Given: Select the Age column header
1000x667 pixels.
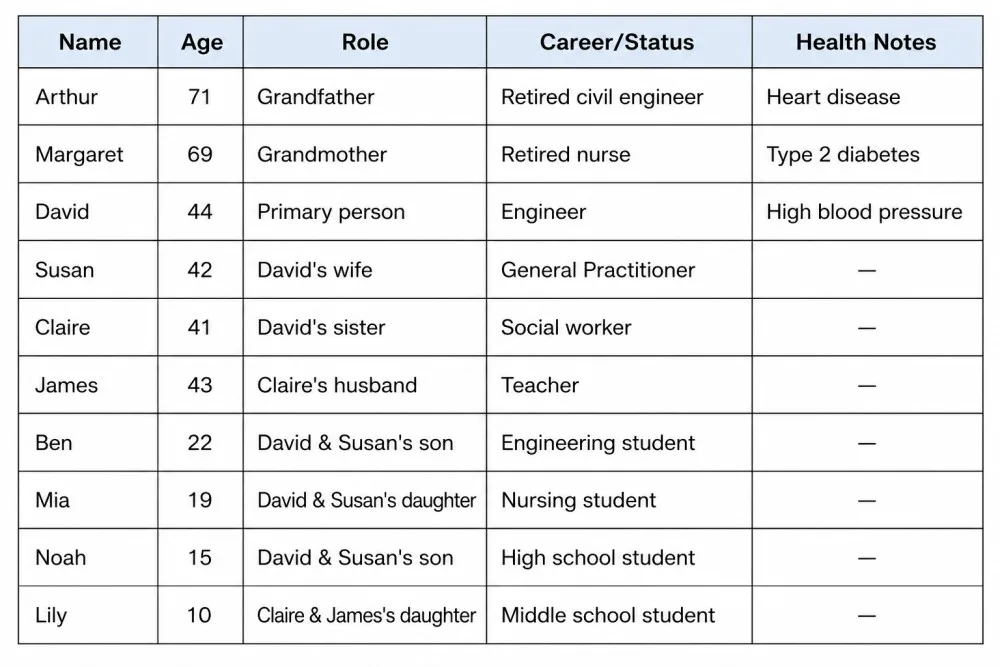Looking at the screenshot, I should 201,42.
